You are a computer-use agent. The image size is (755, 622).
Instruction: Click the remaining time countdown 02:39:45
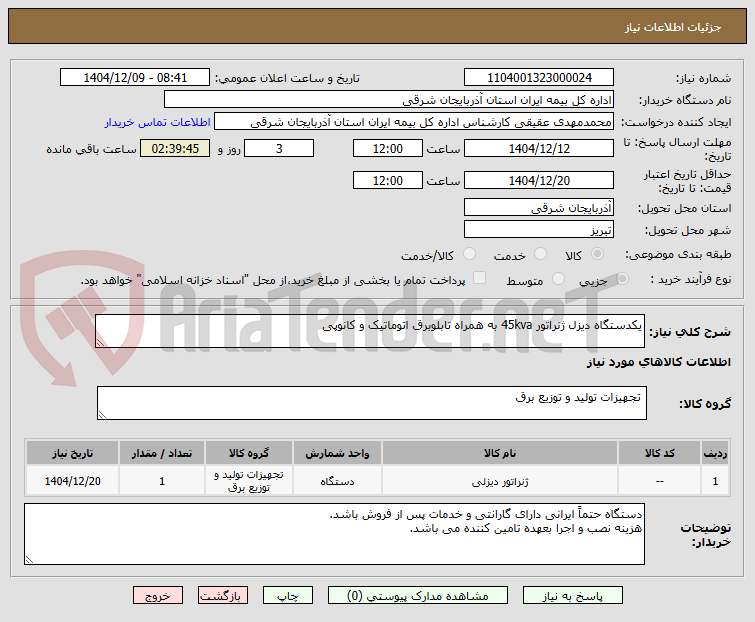(x=175, y=148)
